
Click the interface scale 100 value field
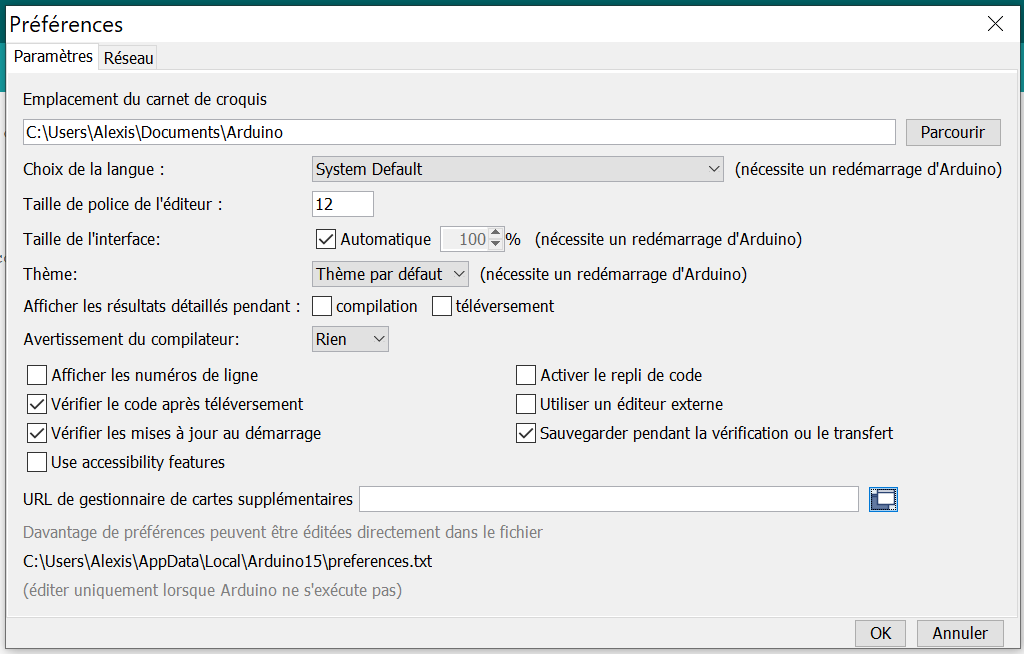[464, 239]
